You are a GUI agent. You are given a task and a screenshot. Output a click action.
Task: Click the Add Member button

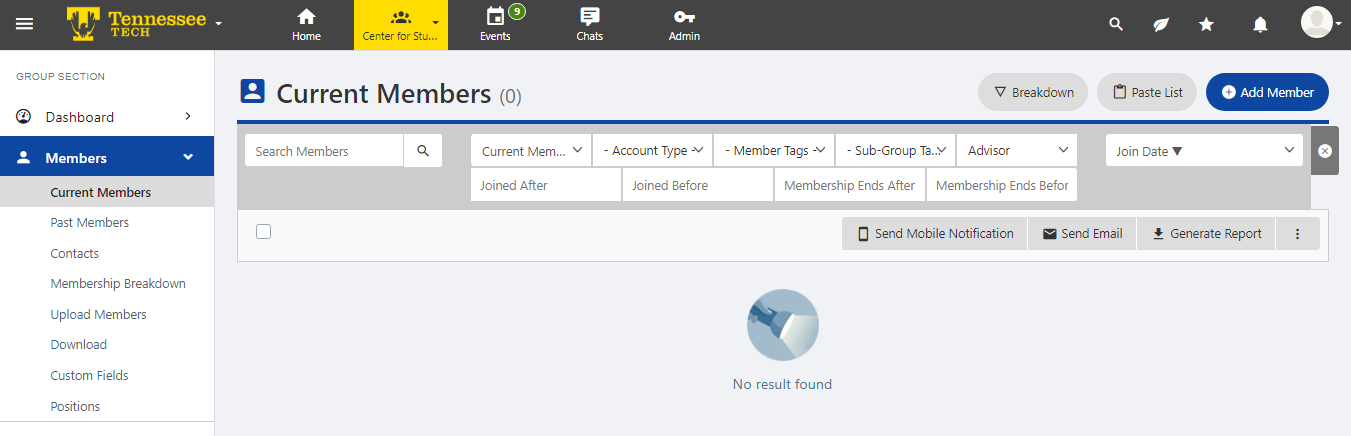(1267, 92)
